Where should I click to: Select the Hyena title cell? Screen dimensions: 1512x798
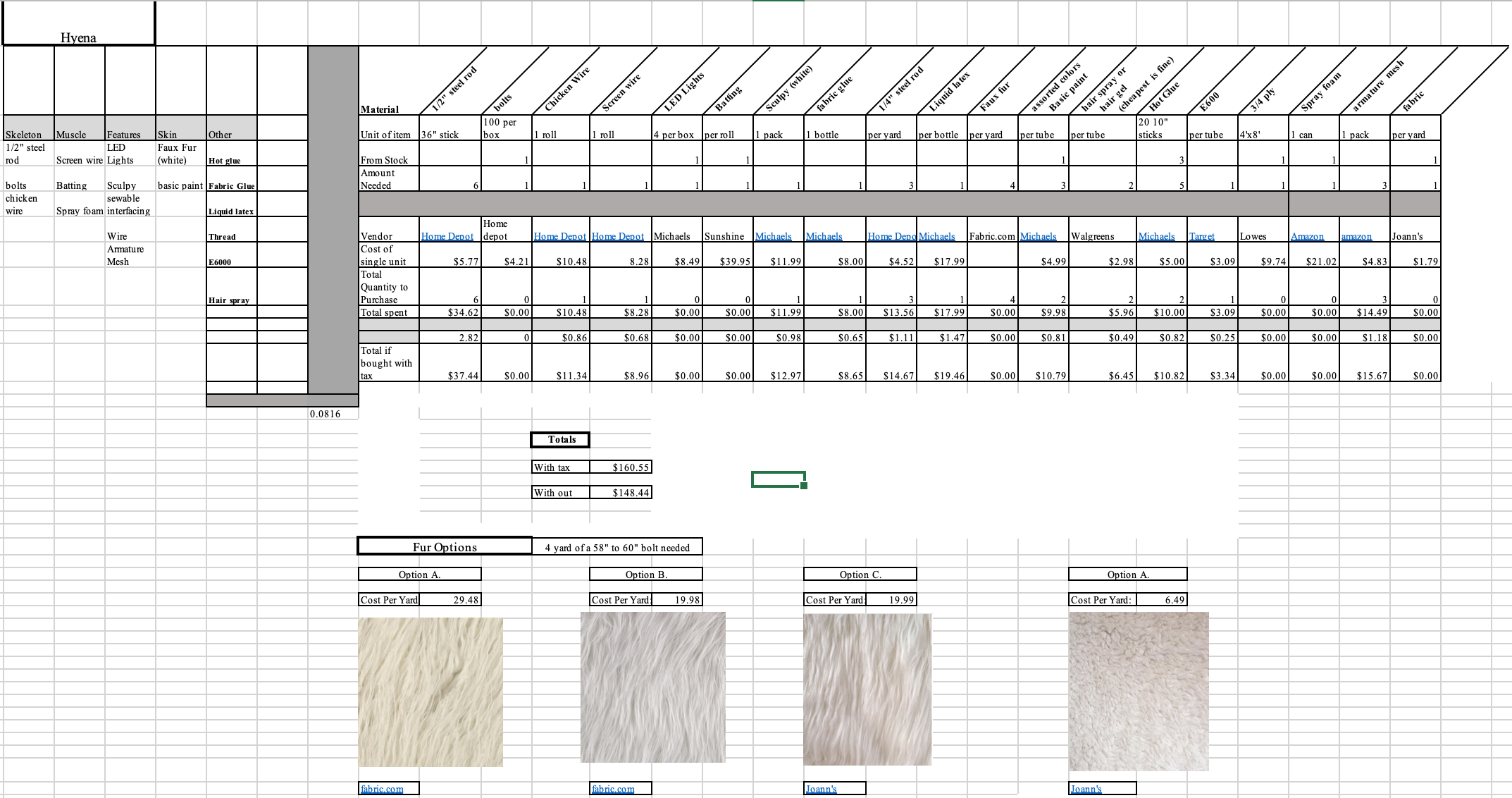point(78,23)
